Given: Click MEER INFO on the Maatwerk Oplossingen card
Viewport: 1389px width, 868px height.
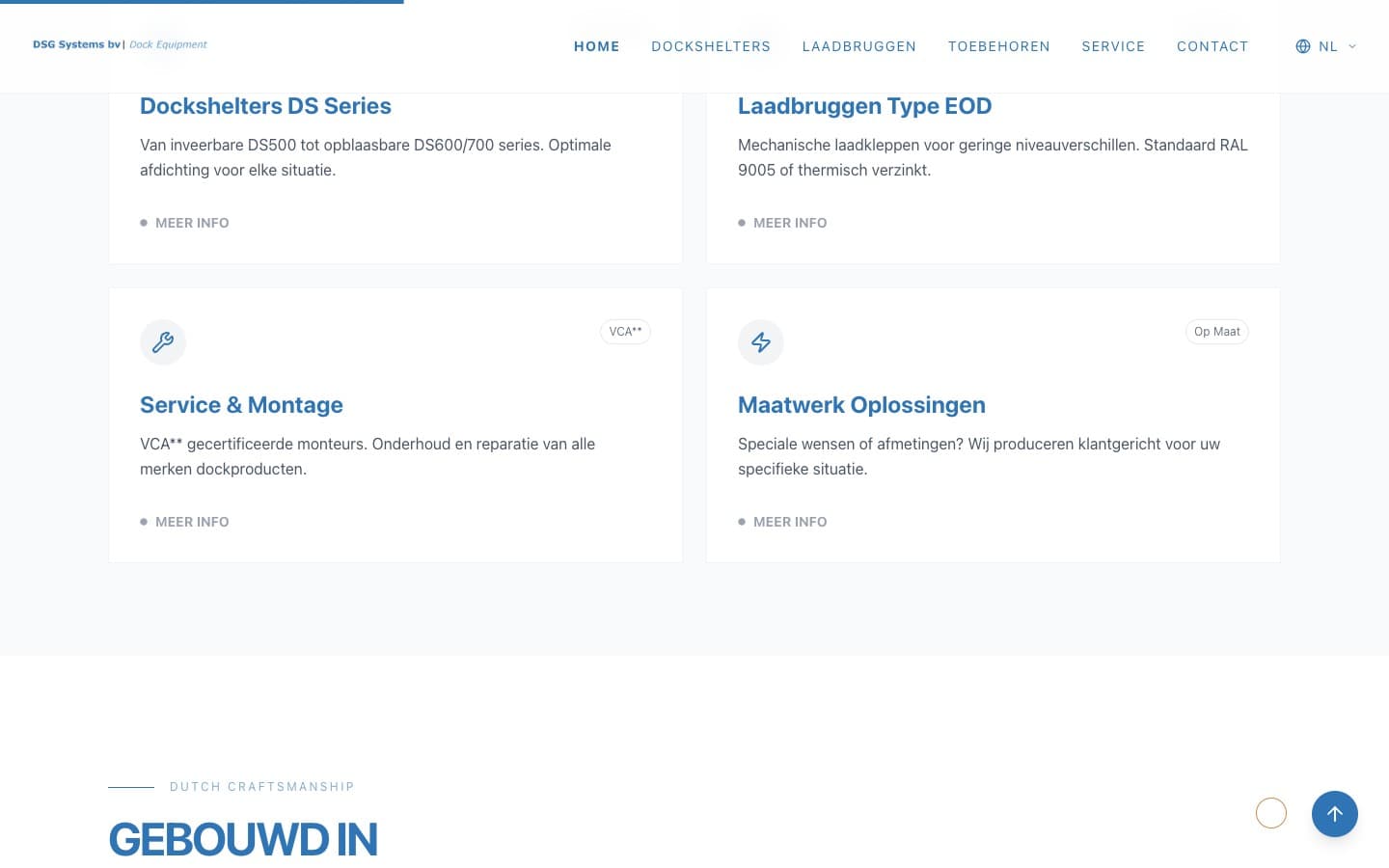Looking at the screenshot, I should (x=790, y=522).
